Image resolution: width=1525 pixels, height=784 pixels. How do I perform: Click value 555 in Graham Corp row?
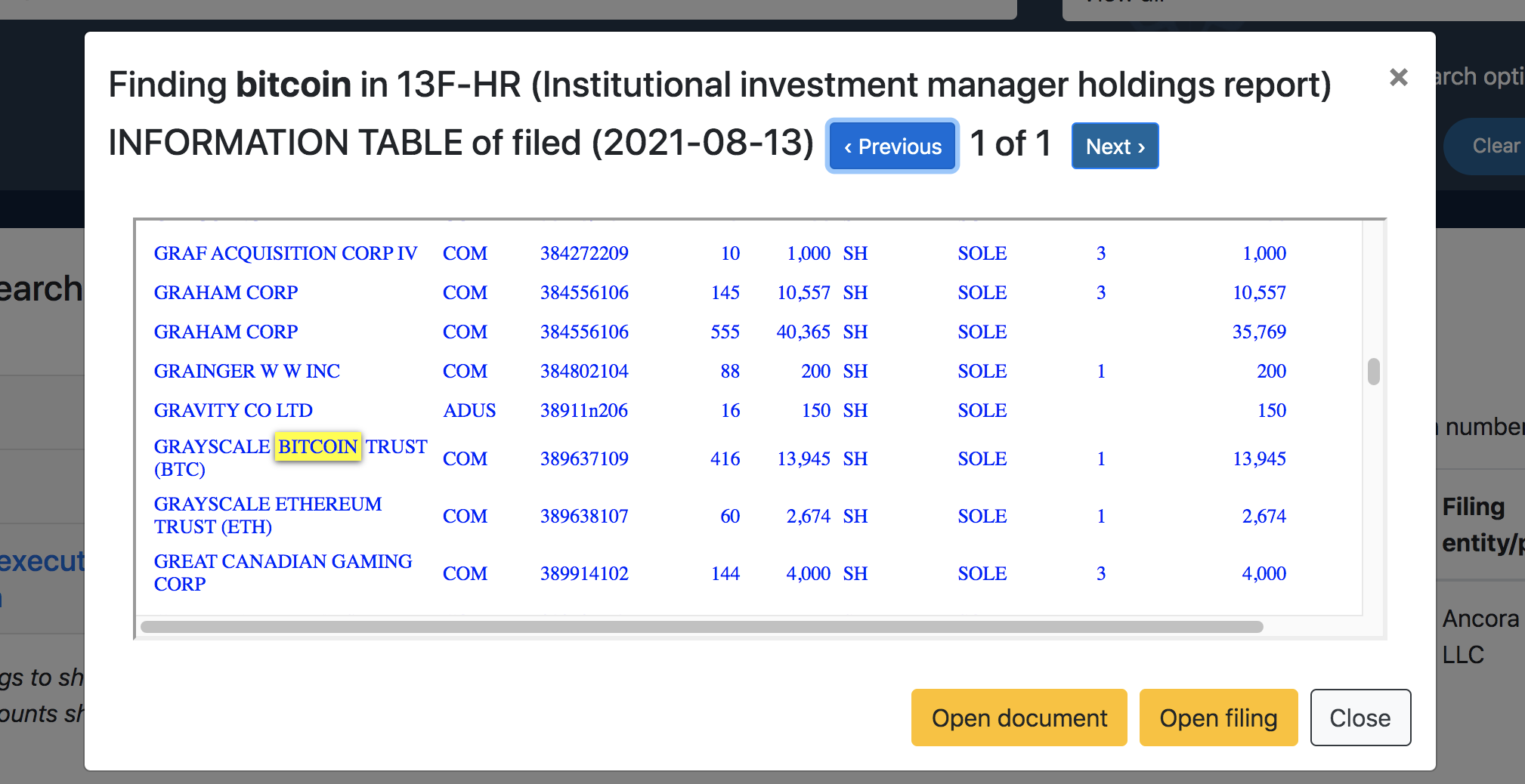pyautogui.click(x=725, y=332)
